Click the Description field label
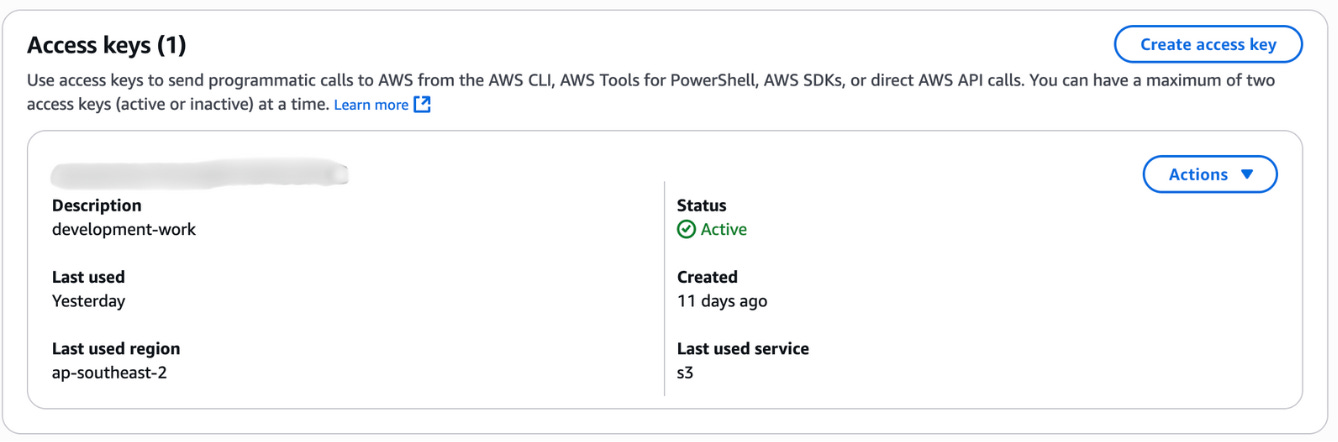 [97, 205]
